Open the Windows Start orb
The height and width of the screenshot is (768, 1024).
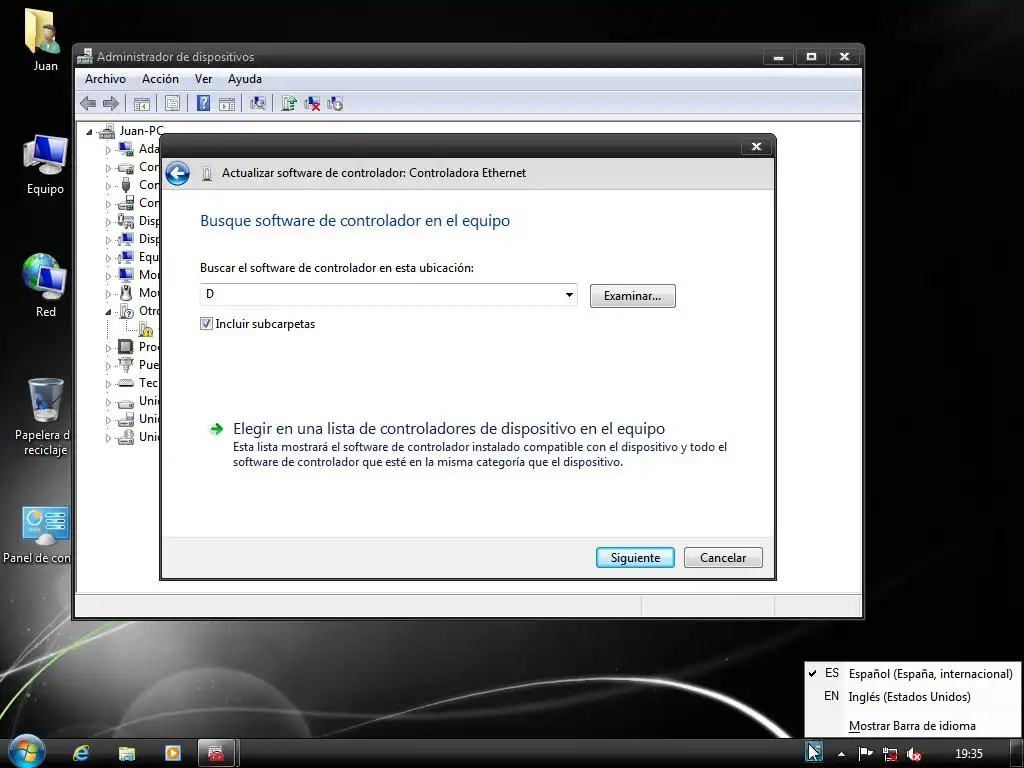[26, 752]
